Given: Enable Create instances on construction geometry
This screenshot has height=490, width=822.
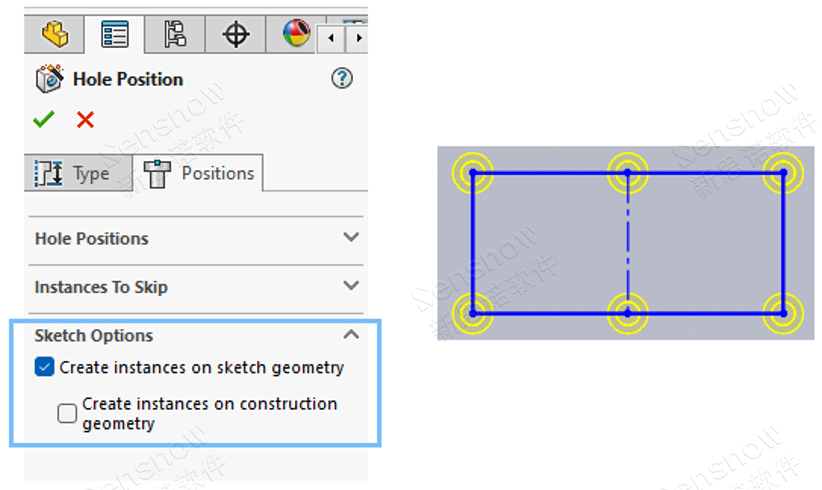Looking at the screenshot, I should coord(67,413).
